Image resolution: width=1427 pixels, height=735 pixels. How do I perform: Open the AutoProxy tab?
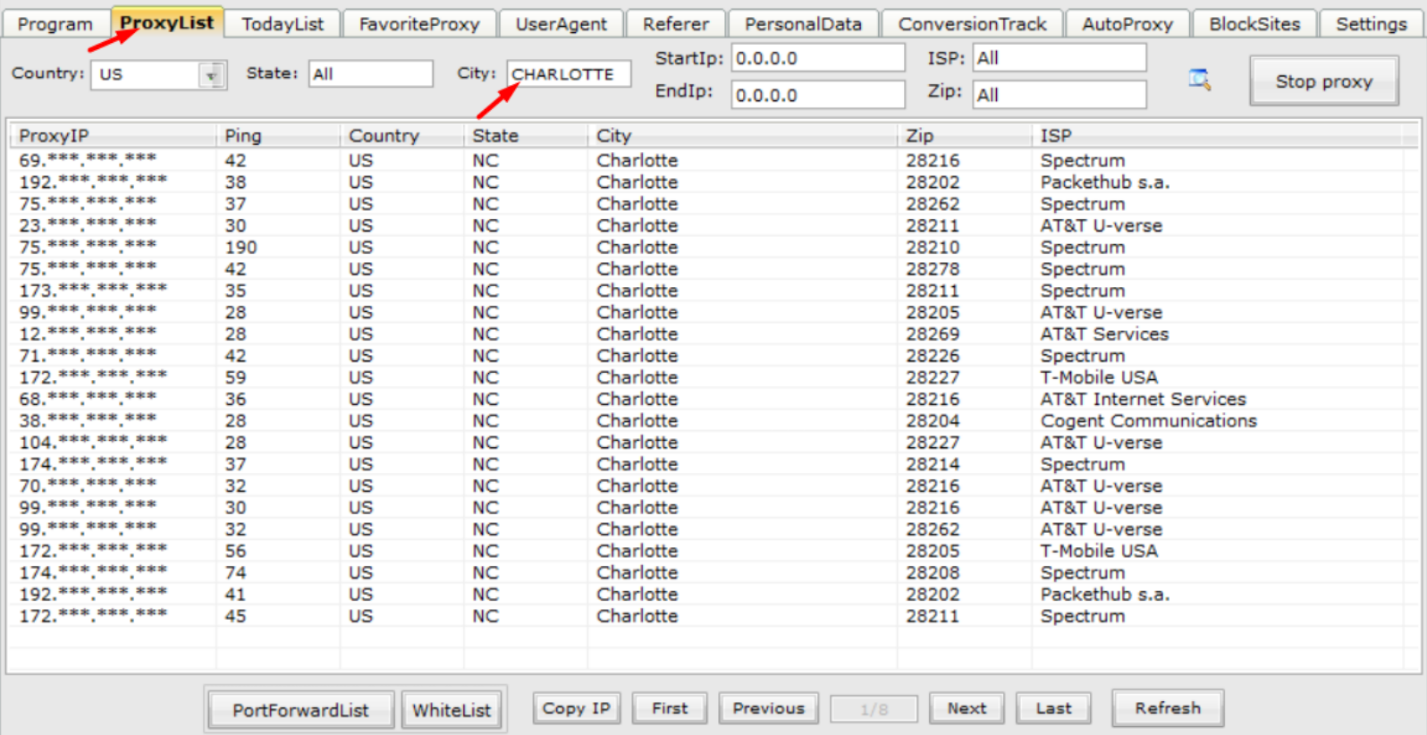coord(1127,24)
